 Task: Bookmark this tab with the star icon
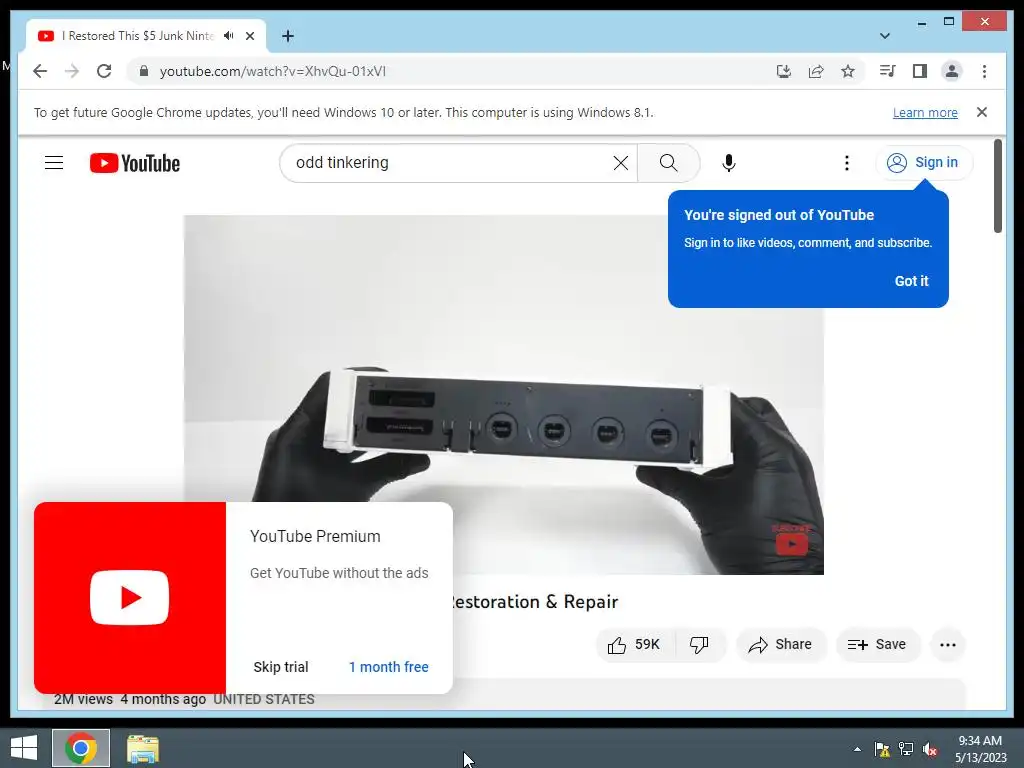click(x=848, y=71)
